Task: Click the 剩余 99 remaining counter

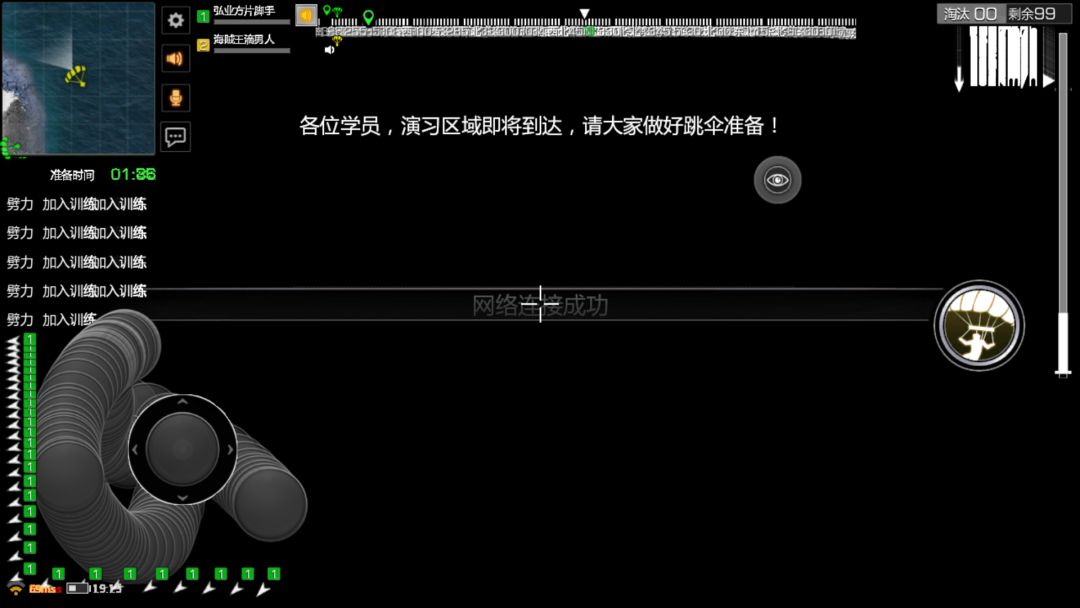Action: pyautogui.click(x=1032, y=14)
